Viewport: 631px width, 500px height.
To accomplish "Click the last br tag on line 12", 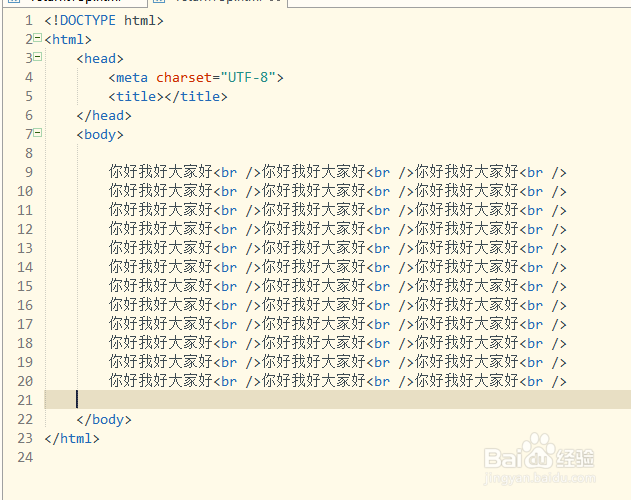I will [x=543, y=229].
